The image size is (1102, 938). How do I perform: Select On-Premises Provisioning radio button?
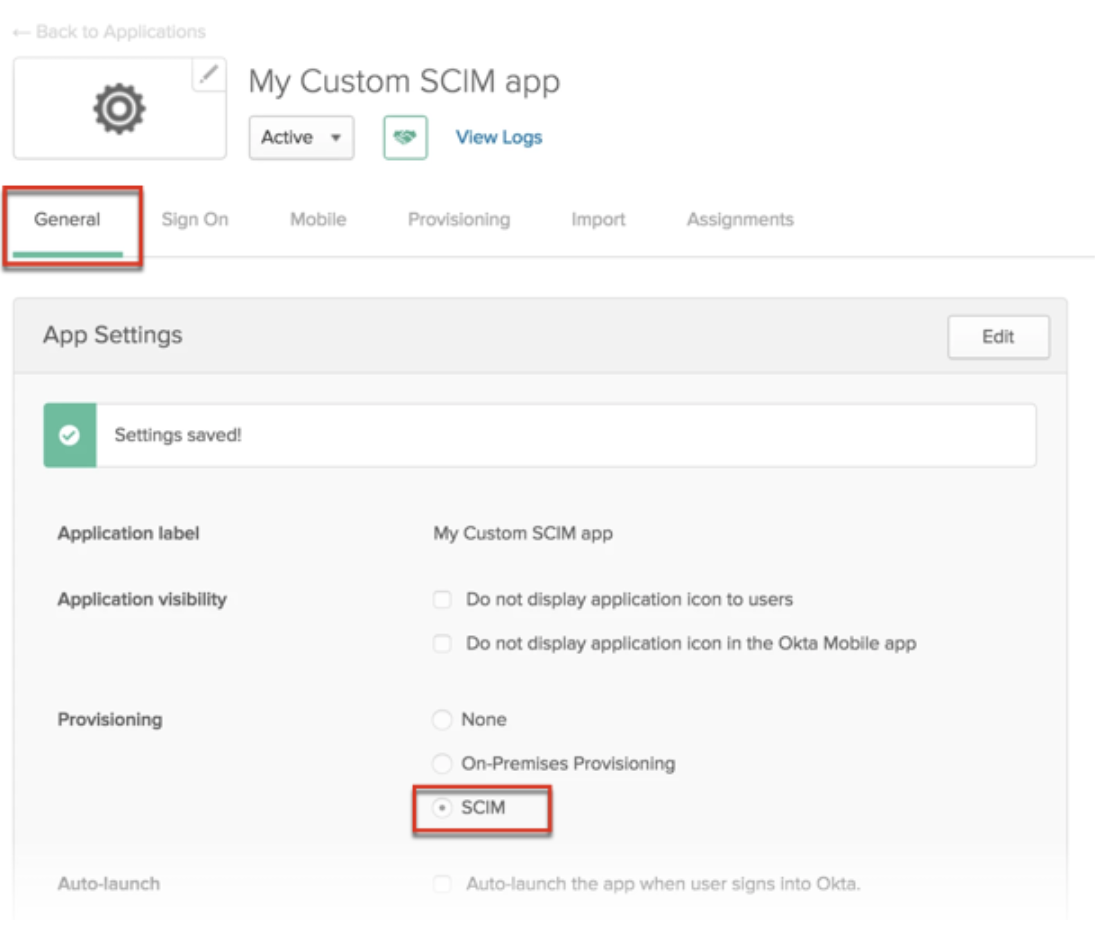click(441, 764)
